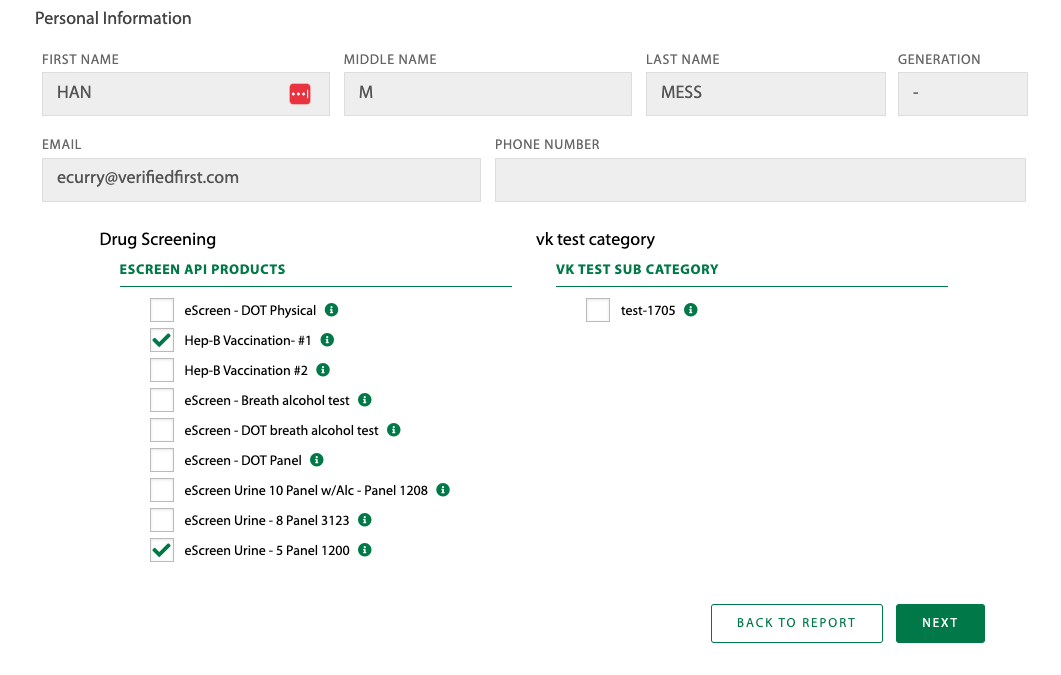
Task: Click the NEXT button
Action: coord(939,623)
